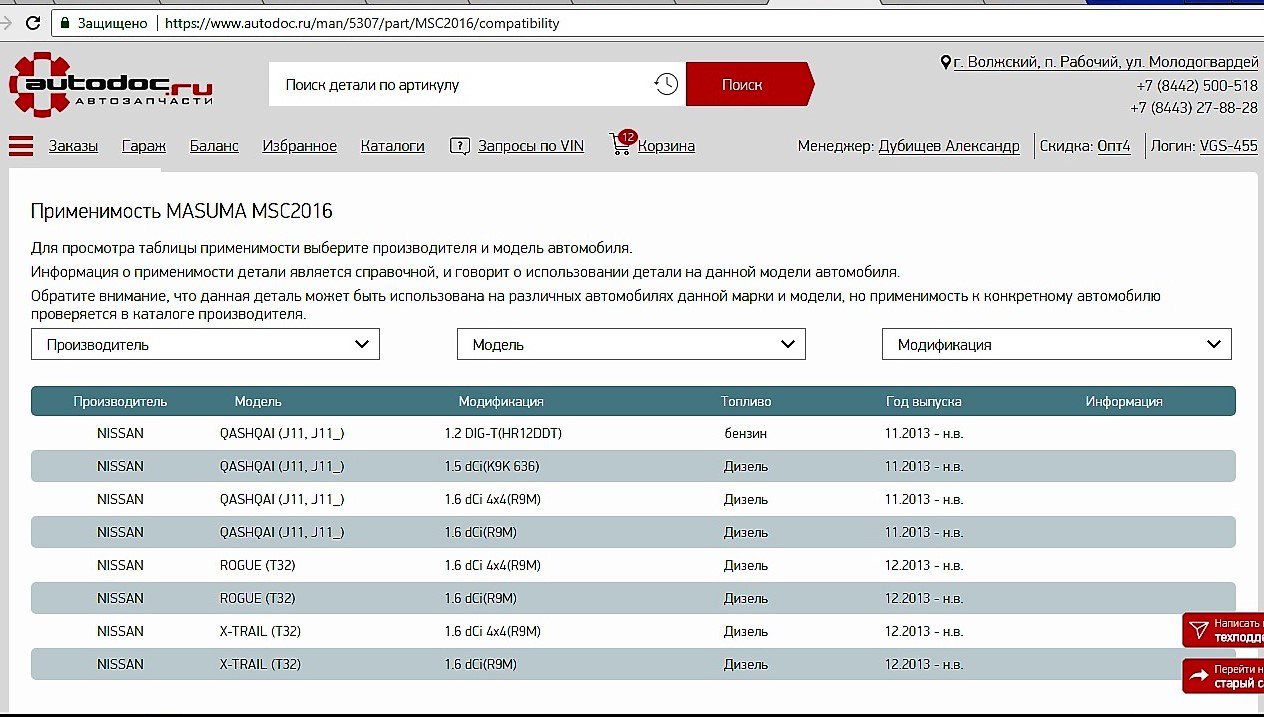This screenshot has height=717, width=1264.
Task: Open the Модель dropdown
Action: 631,344
